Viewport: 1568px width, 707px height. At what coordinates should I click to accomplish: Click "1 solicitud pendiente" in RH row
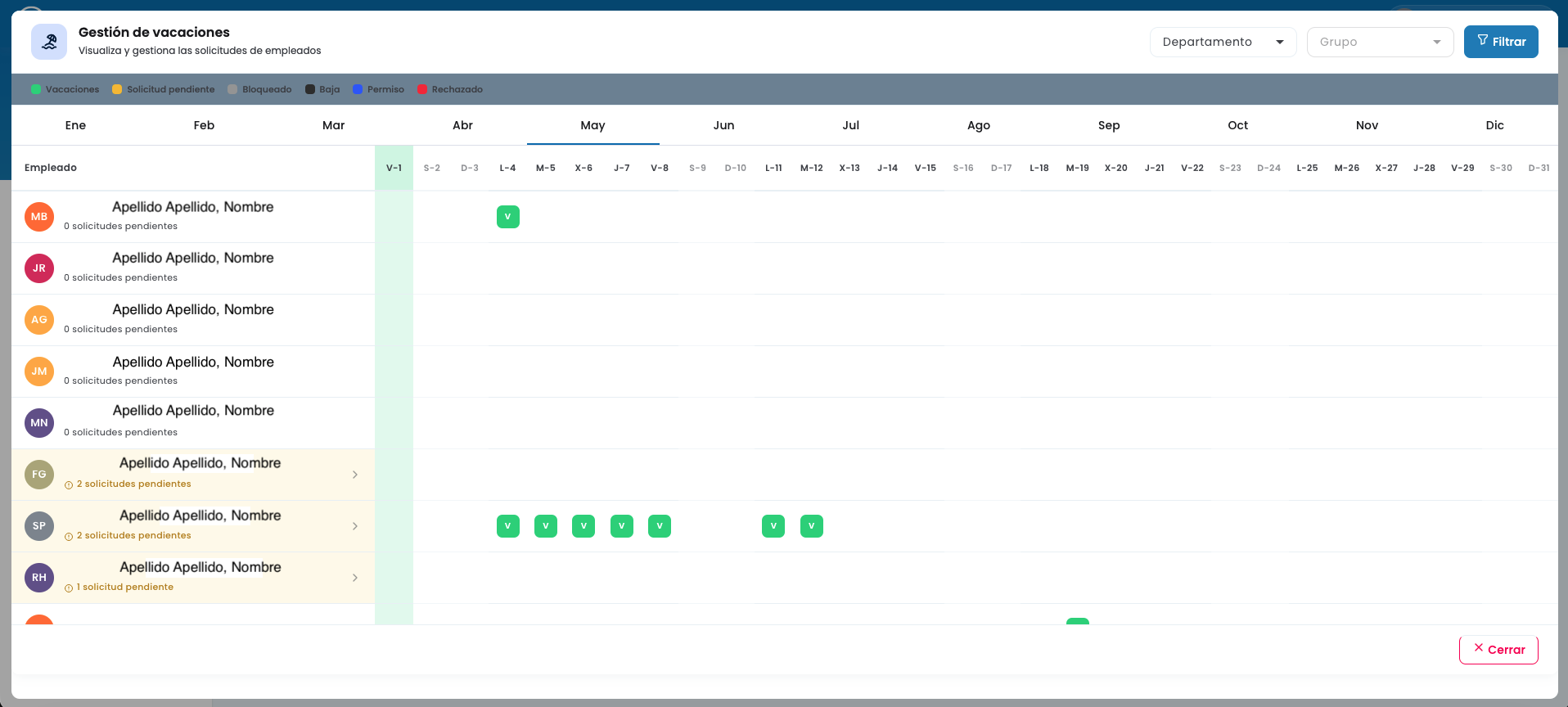[125, 588]
